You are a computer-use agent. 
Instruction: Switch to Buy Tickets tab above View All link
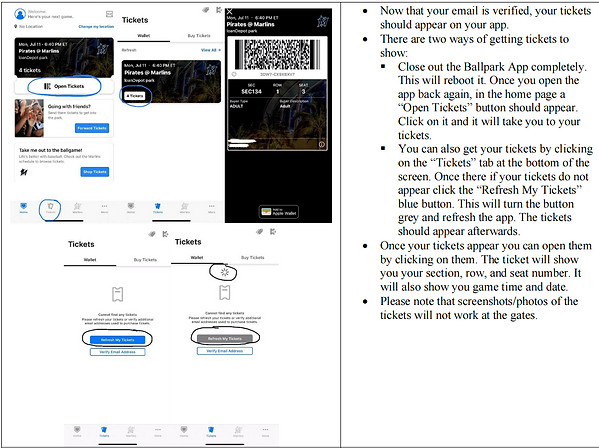(x=199, y=36)
